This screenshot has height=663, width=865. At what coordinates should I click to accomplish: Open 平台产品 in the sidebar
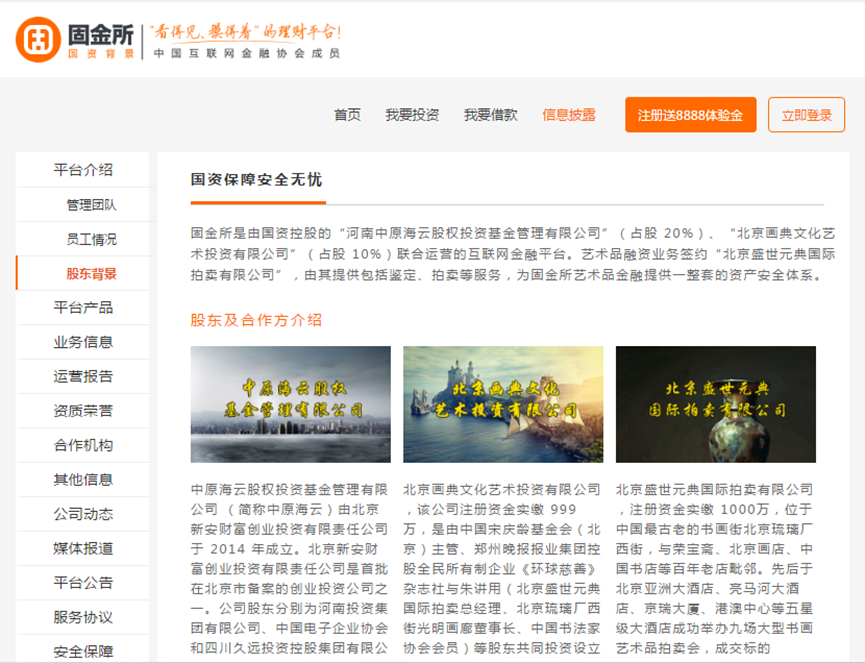[83, 308]
